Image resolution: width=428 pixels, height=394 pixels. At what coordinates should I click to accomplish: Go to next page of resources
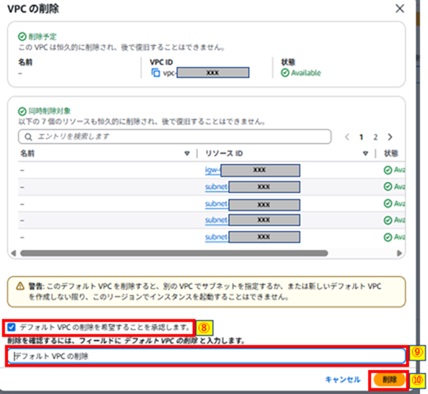(390, 137)
